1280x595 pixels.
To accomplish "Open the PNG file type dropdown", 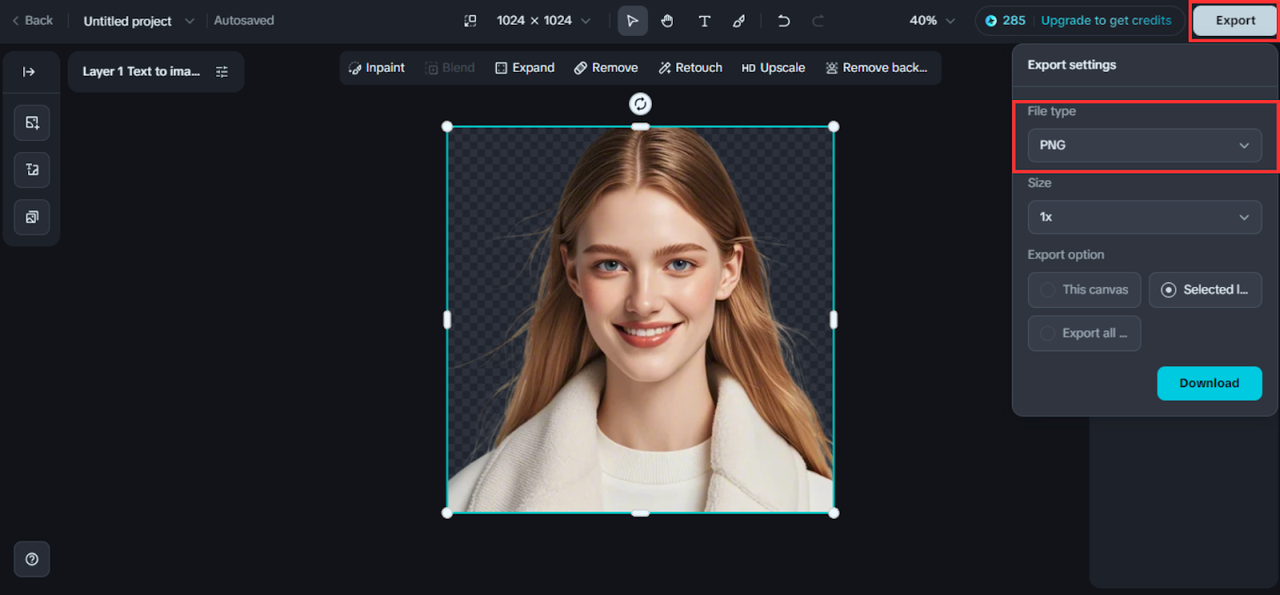I will click(x=1144, y=145).
